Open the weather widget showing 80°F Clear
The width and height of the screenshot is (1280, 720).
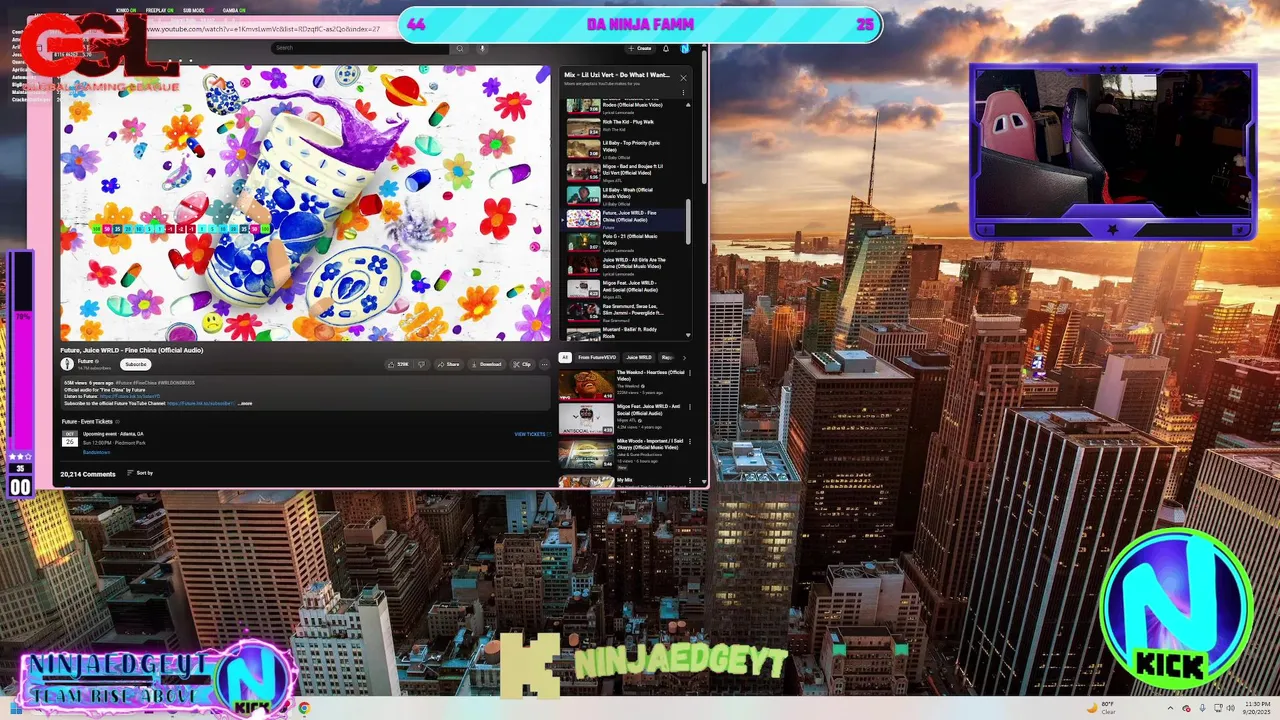(x=1099, y=708)
